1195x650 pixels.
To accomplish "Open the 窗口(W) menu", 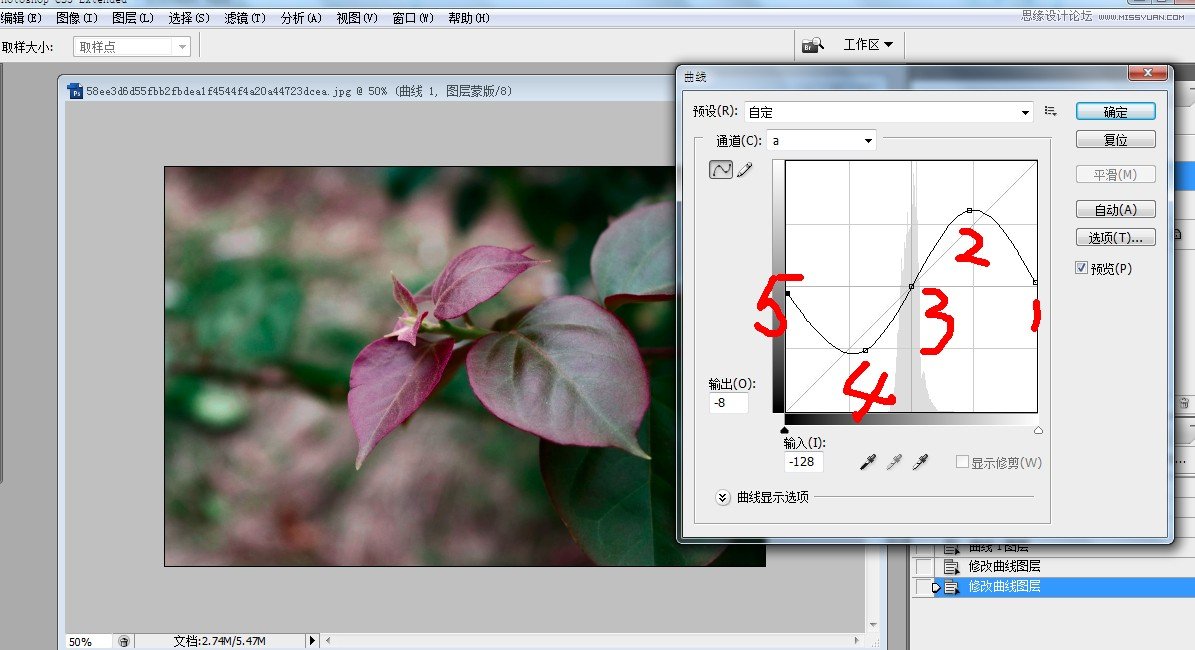I will [x=413, y=18].
